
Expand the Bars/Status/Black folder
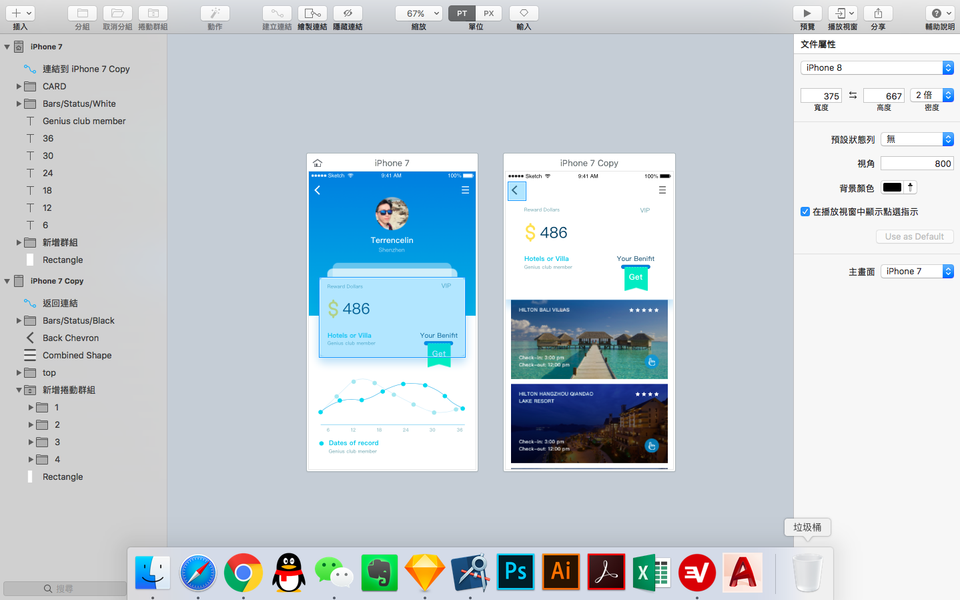tap(19, 320)
